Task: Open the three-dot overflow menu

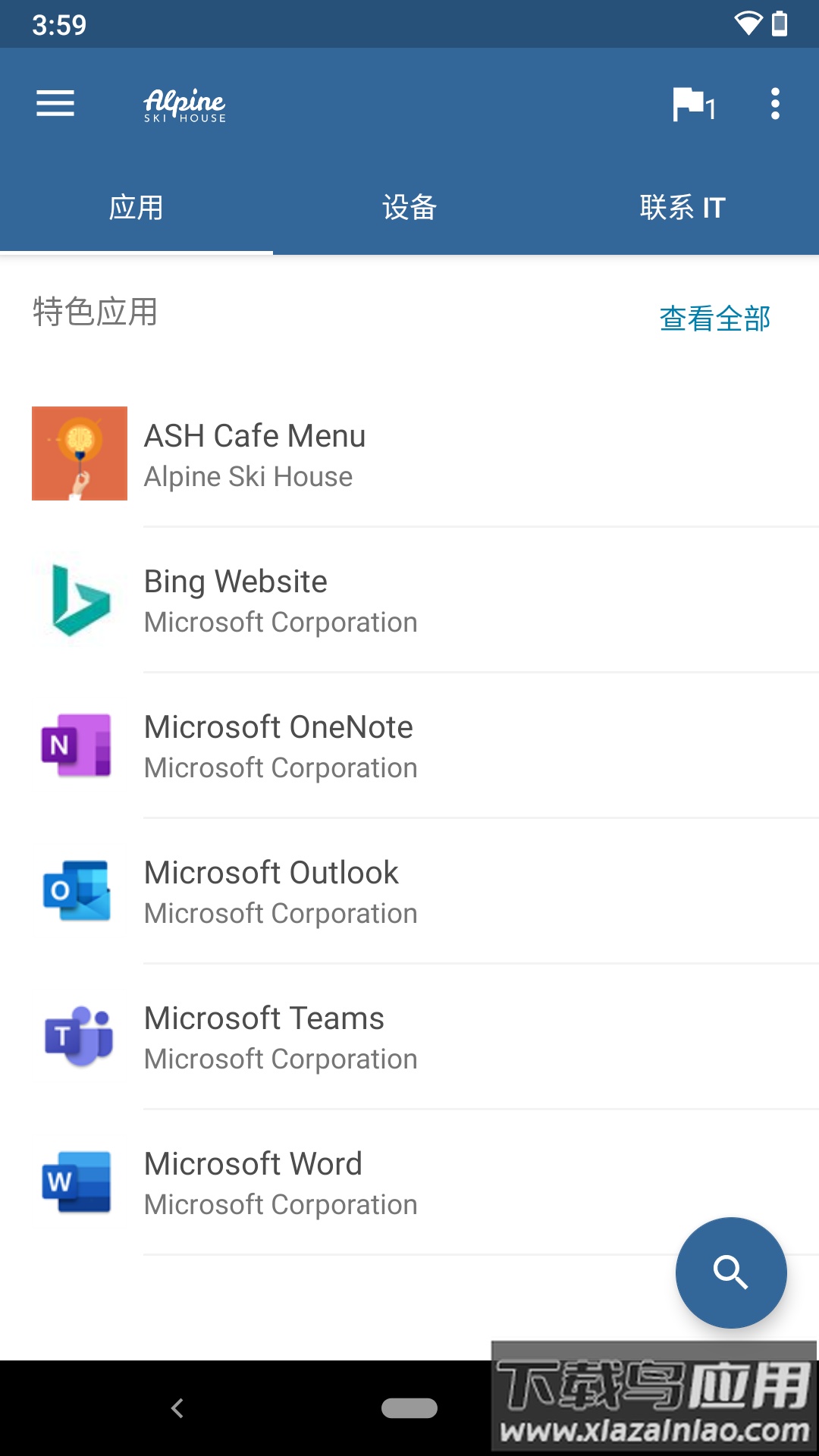Action: pyautogui.click(x=775, y=104)
